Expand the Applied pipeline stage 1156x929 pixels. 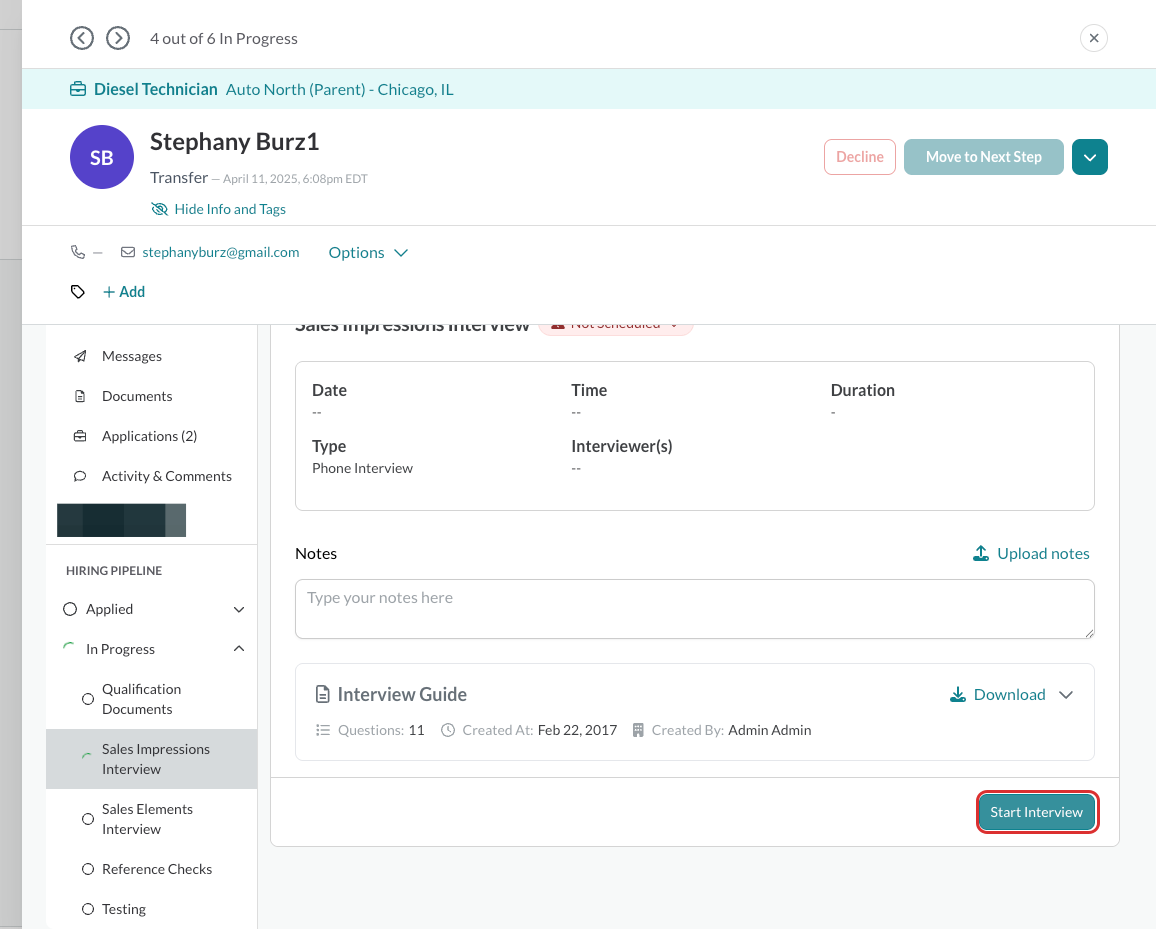pos(239,610)
